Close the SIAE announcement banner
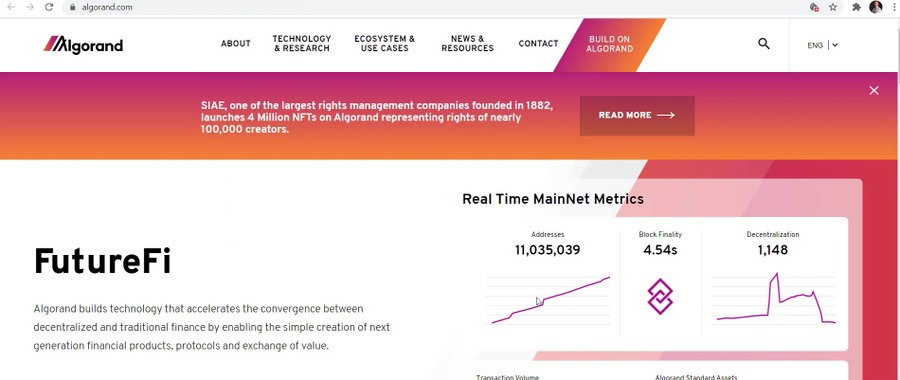This screenshot has width=900, height=380. [874, 91]
